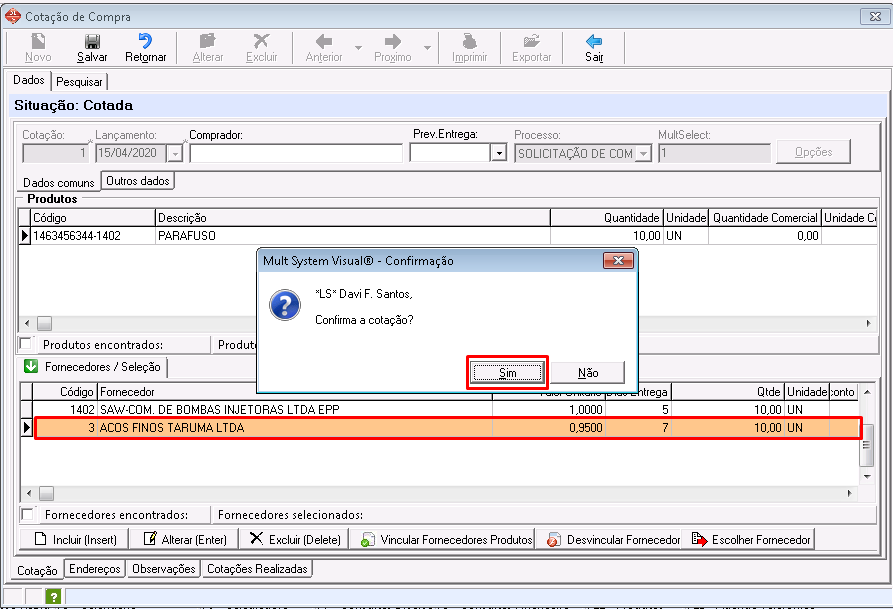
Task: Open the Anterior dropdown arrow
Action: 358,48
